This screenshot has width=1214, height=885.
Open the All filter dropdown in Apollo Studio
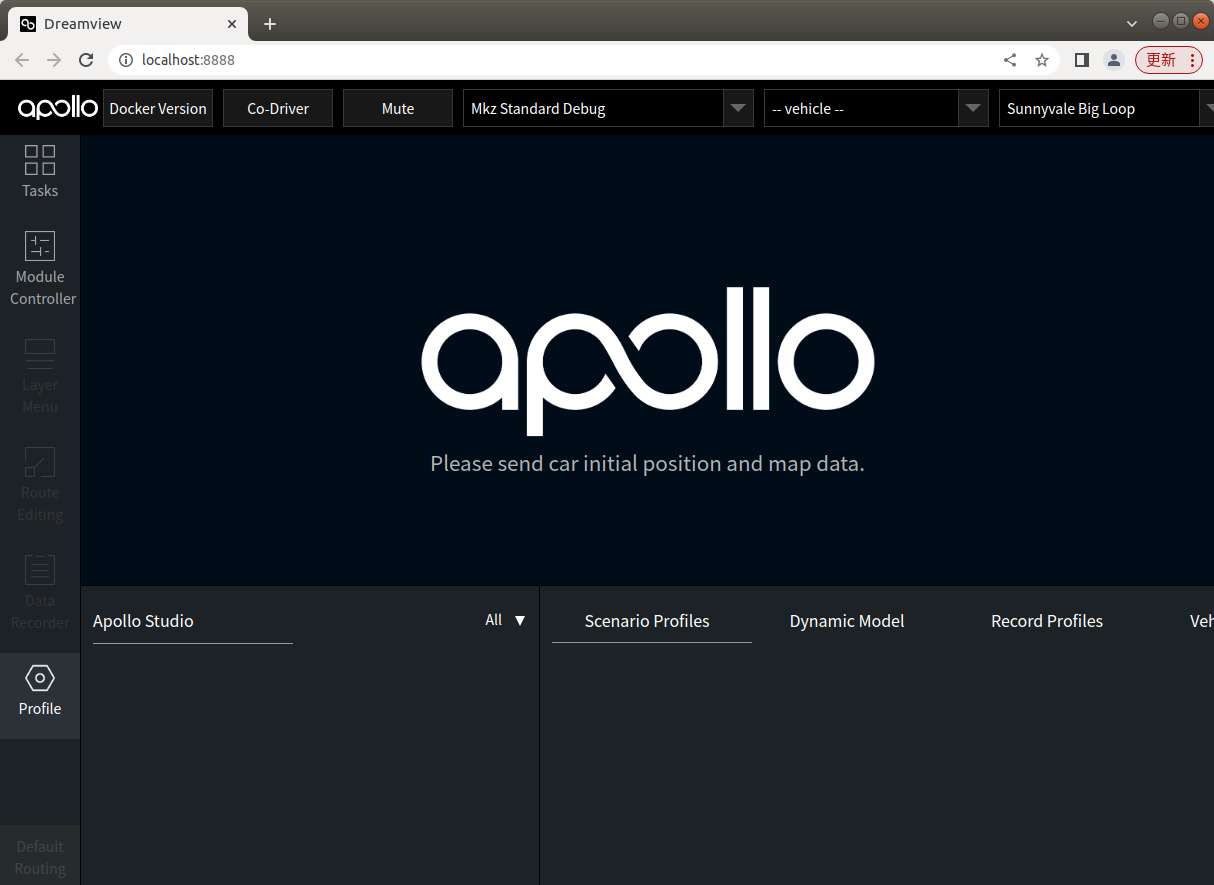[505, 620]
